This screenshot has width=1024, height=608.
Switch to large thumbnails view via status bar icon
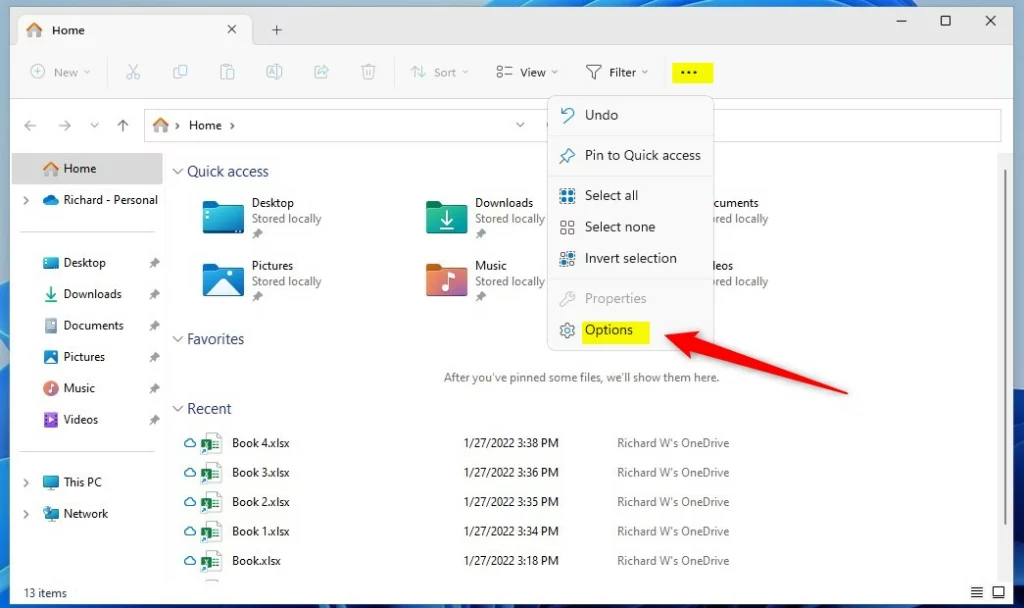tap(998, 592)
